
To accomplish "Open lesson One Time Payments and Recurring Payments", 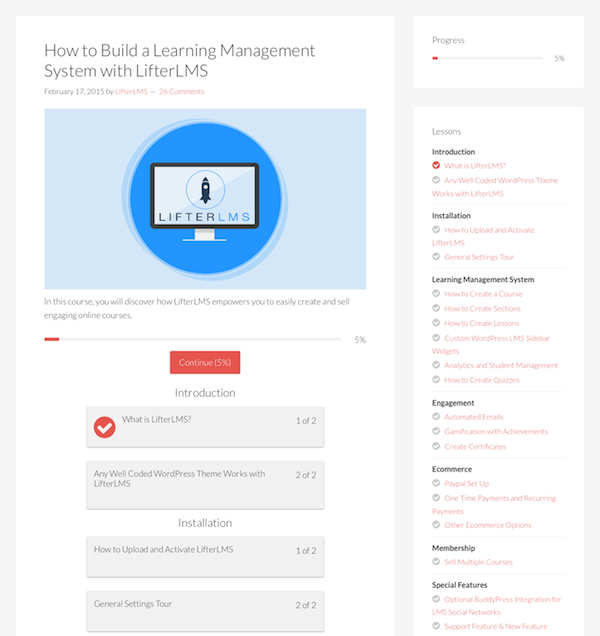I will tap(494, 505).
